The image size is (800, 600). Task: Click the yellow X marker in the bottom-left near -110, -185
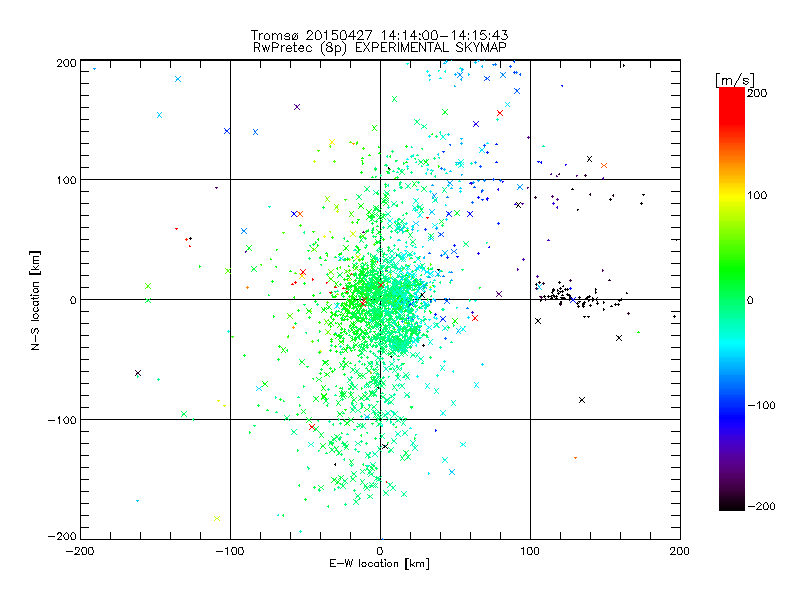217,518
